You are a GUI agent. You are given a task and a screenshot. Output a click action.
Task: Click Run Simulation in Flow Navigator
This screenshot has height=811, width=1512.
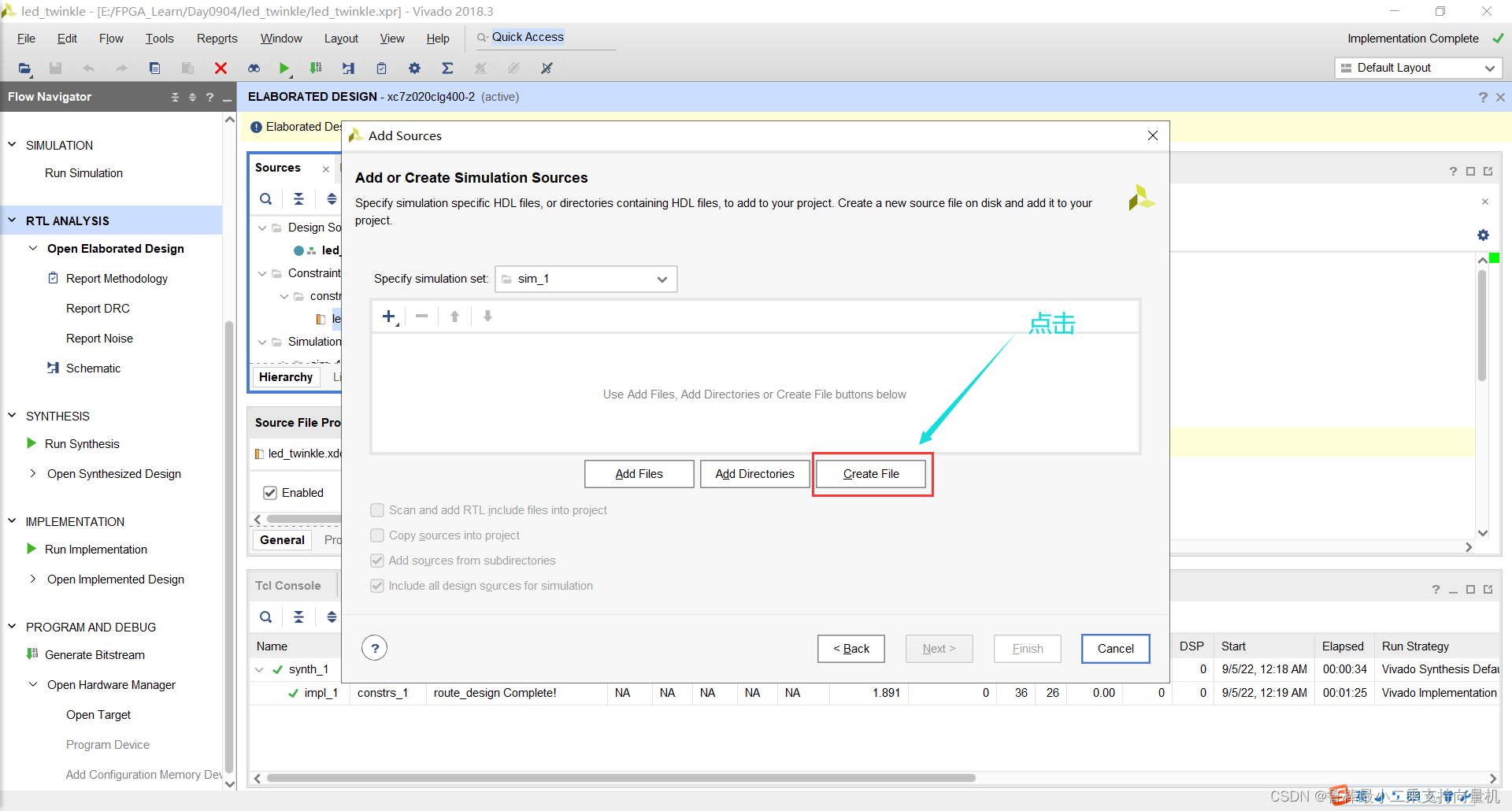click(x=83, y=173)
